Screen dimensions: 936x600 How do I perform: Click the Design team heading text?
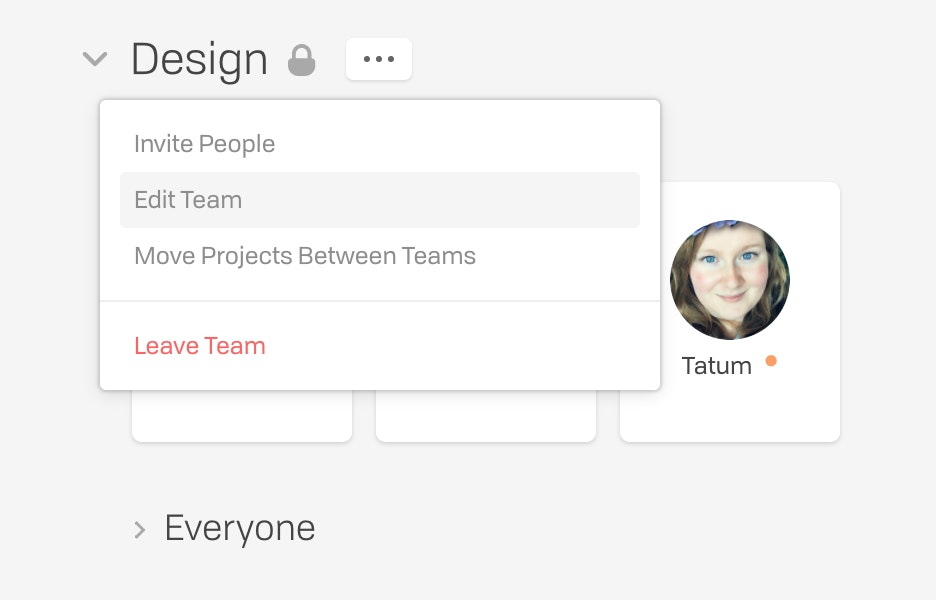click(x=199, y=60)
